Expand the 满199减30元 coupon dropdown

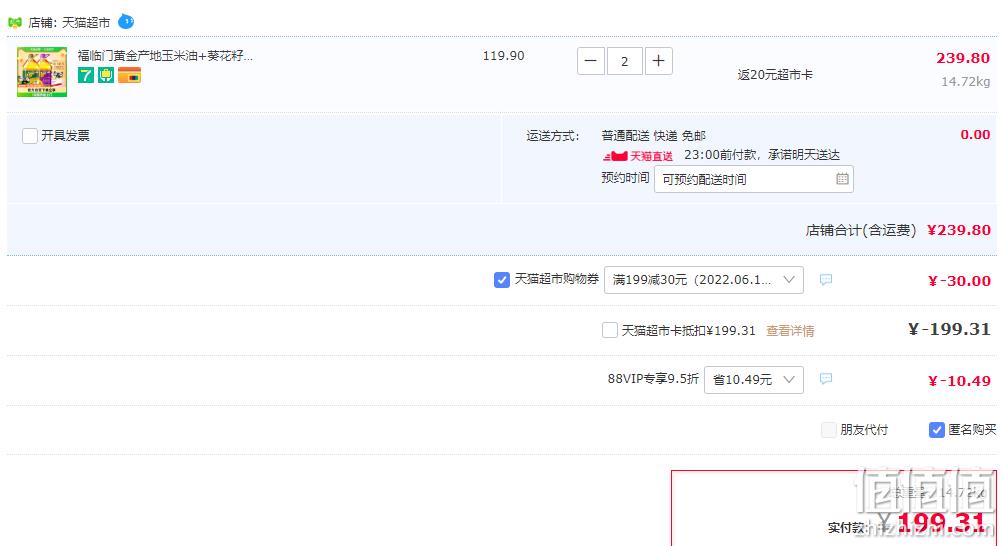tap(704, 280)
